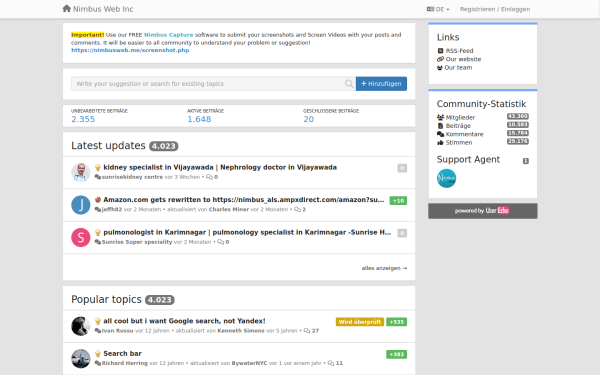Open Richard Herring avatar photo
The image size is (600, 375).
coord(81,359)
